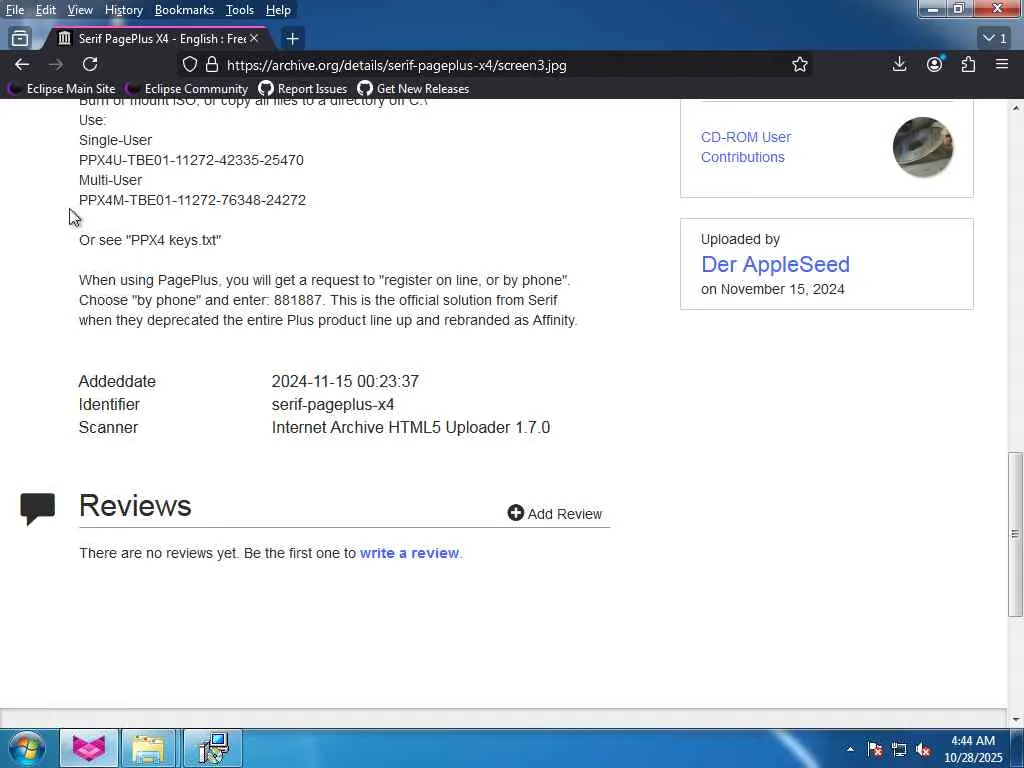Open the Firefox account menu
Screen dimensions: 1024x768
935,65
